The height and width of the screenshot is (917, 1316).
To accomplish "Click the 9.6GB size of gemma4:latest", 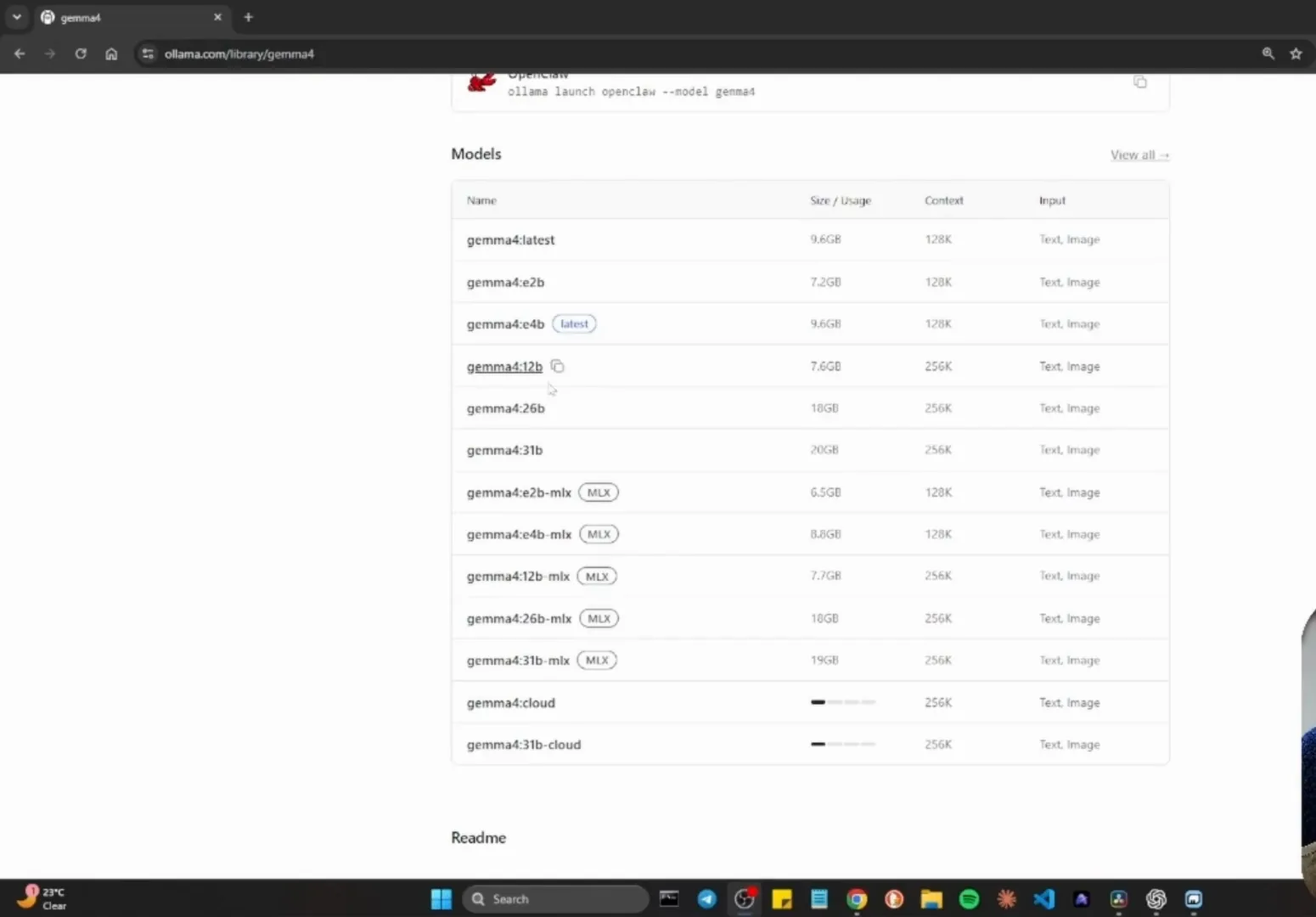I will (825, 239).
